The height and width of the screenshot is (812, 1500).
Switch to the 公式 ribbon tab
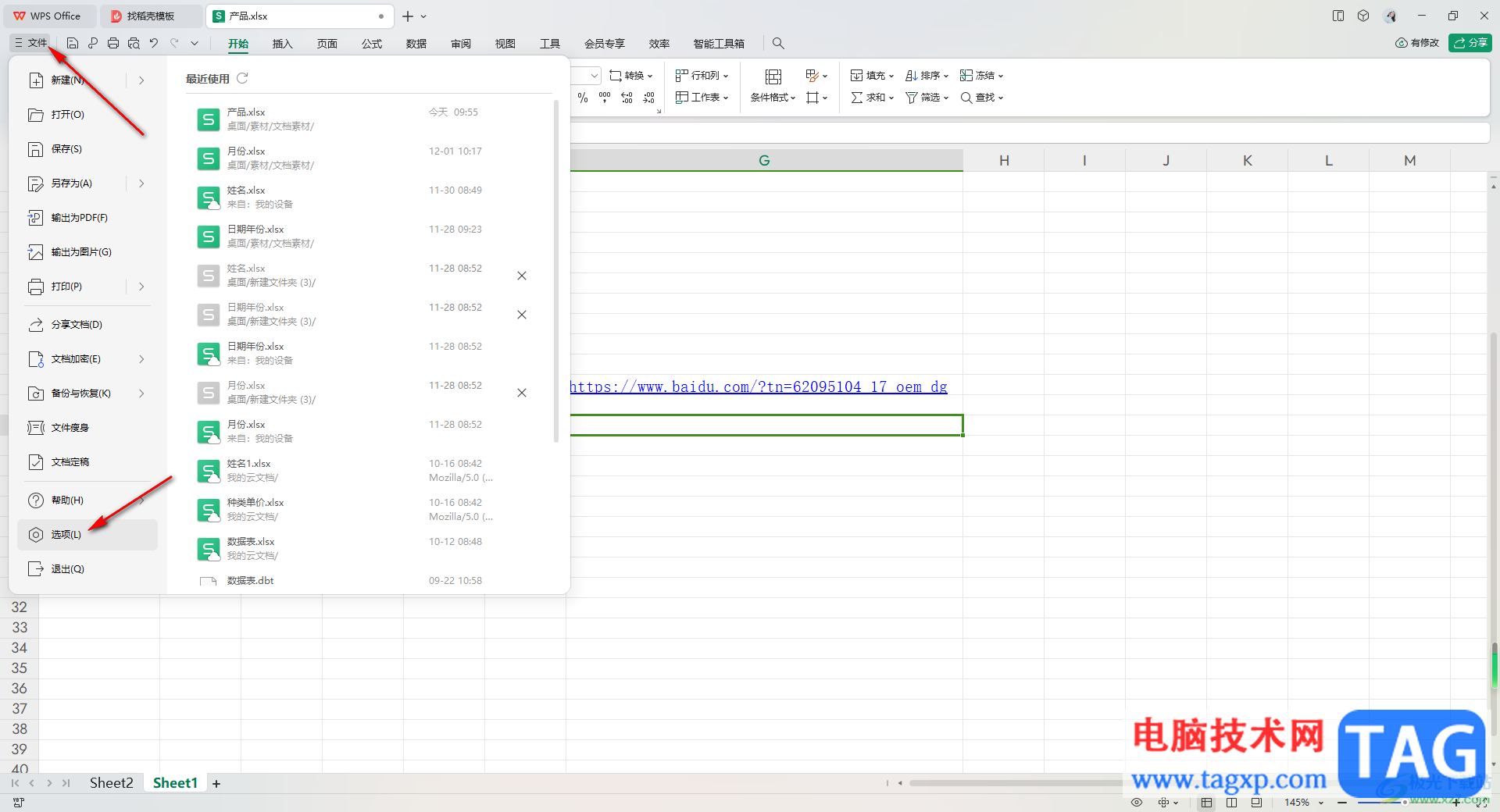pos(372,44)
